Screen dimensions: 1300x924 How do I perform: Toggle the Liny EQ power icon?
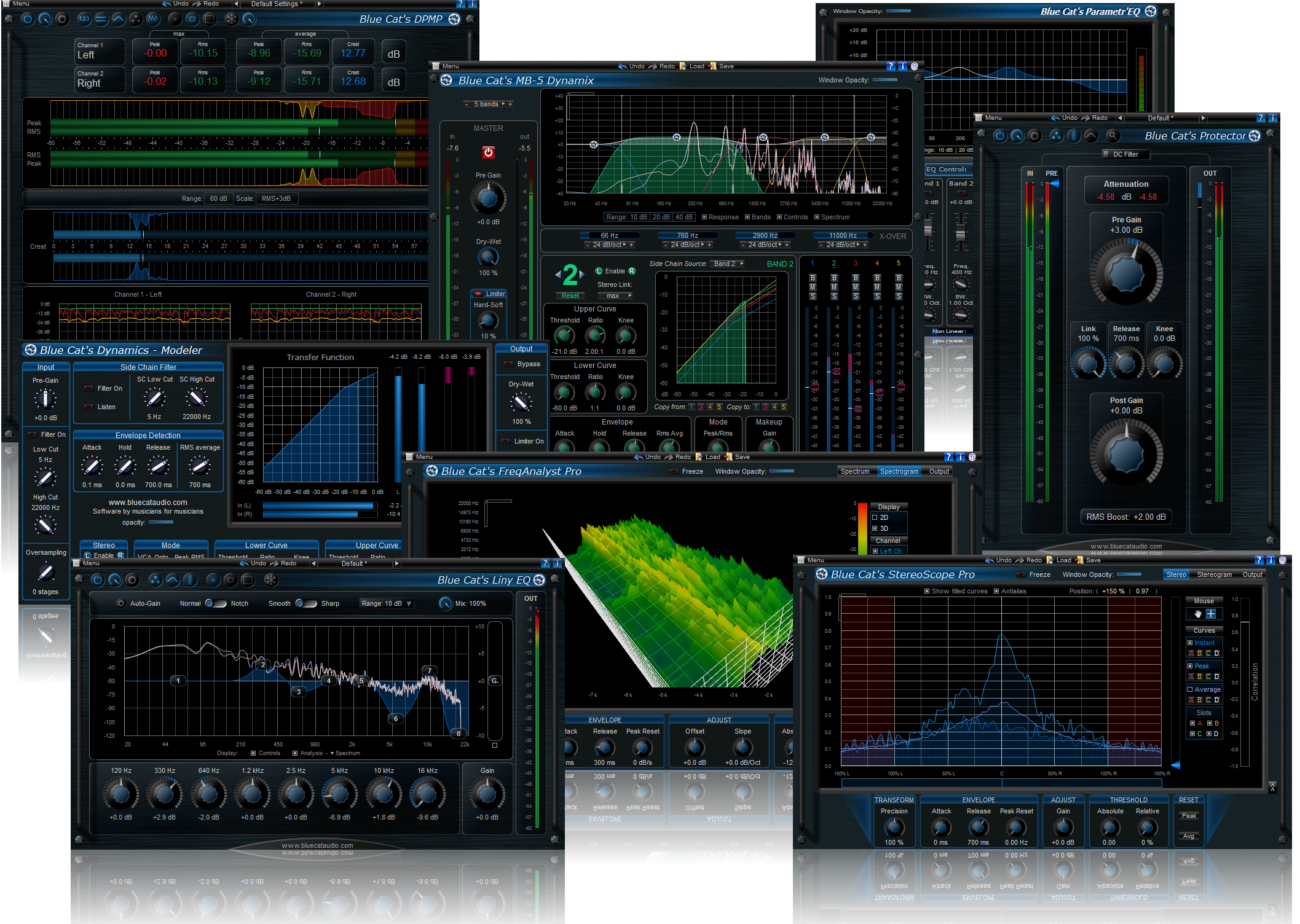(98, 579)
